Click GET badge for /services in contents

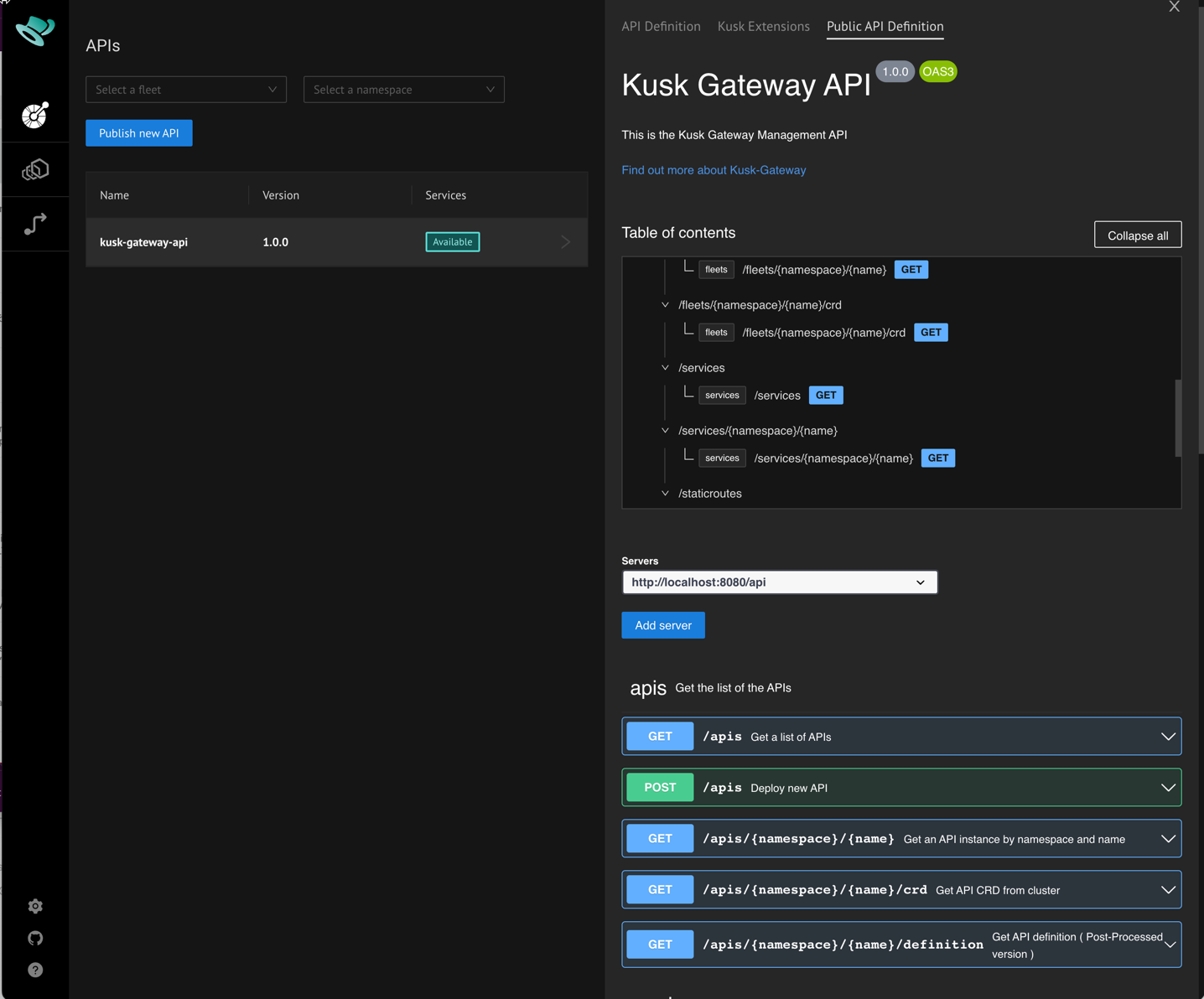pos(826,396)
